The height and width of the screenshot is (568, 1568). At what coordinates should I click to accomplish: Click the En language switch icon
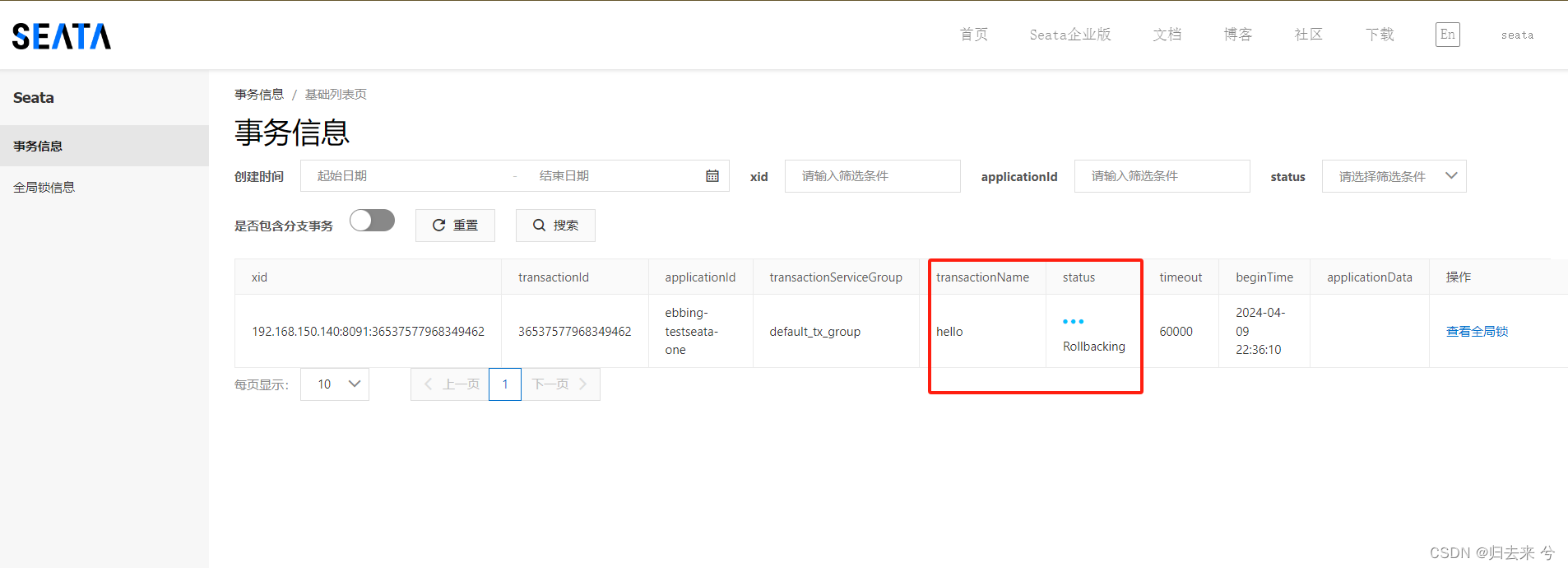pos(1447,35)
